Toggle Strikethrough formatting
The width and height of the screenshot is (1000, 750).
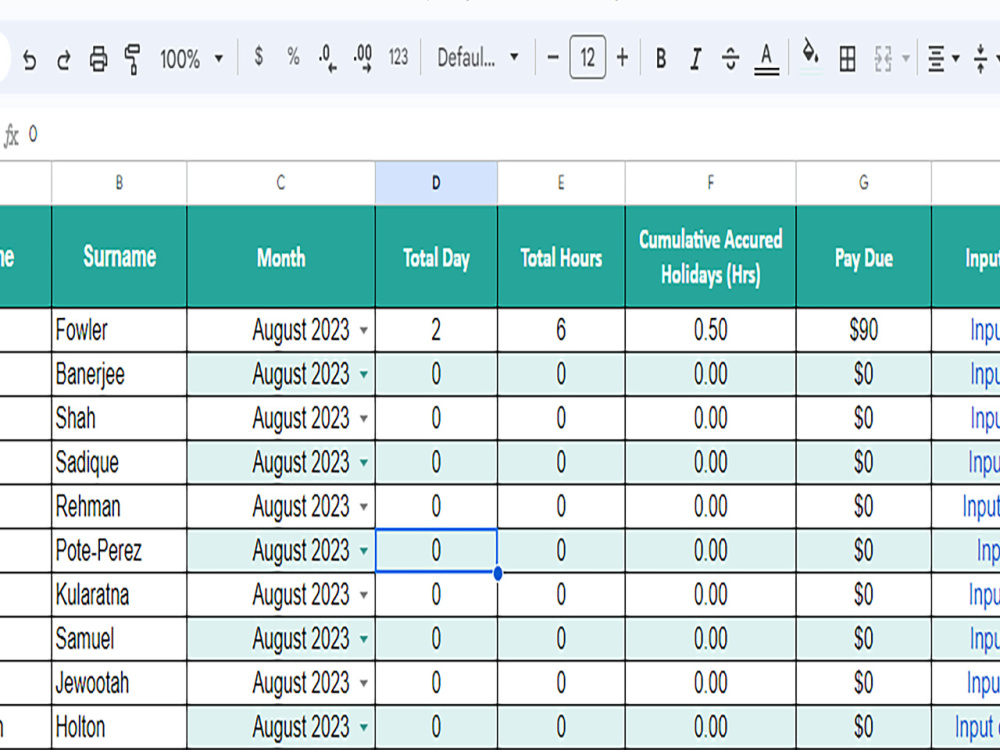click(x=730, y=59)
